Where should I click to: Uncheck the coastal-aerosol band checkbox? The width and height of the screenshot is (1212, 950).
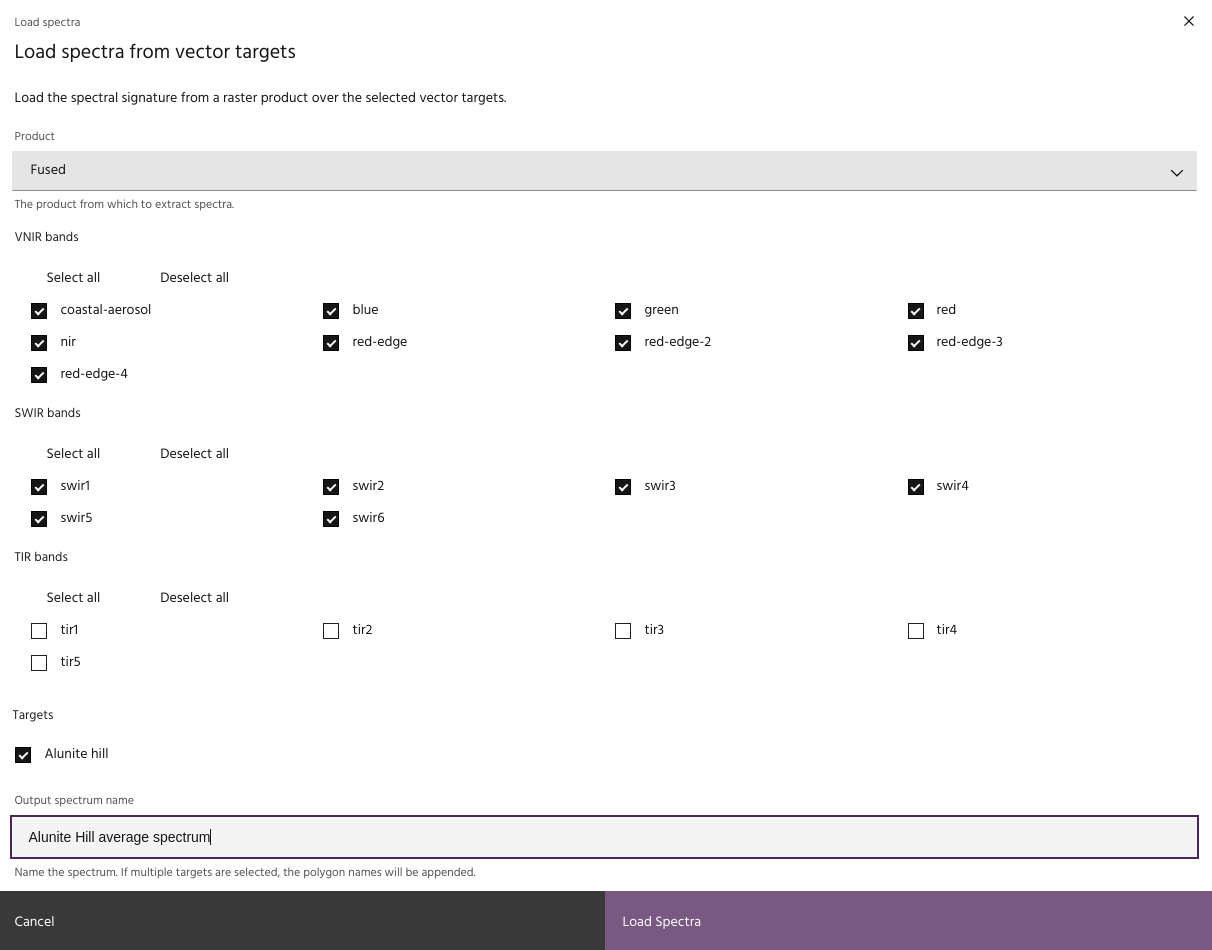click(39, 311)
